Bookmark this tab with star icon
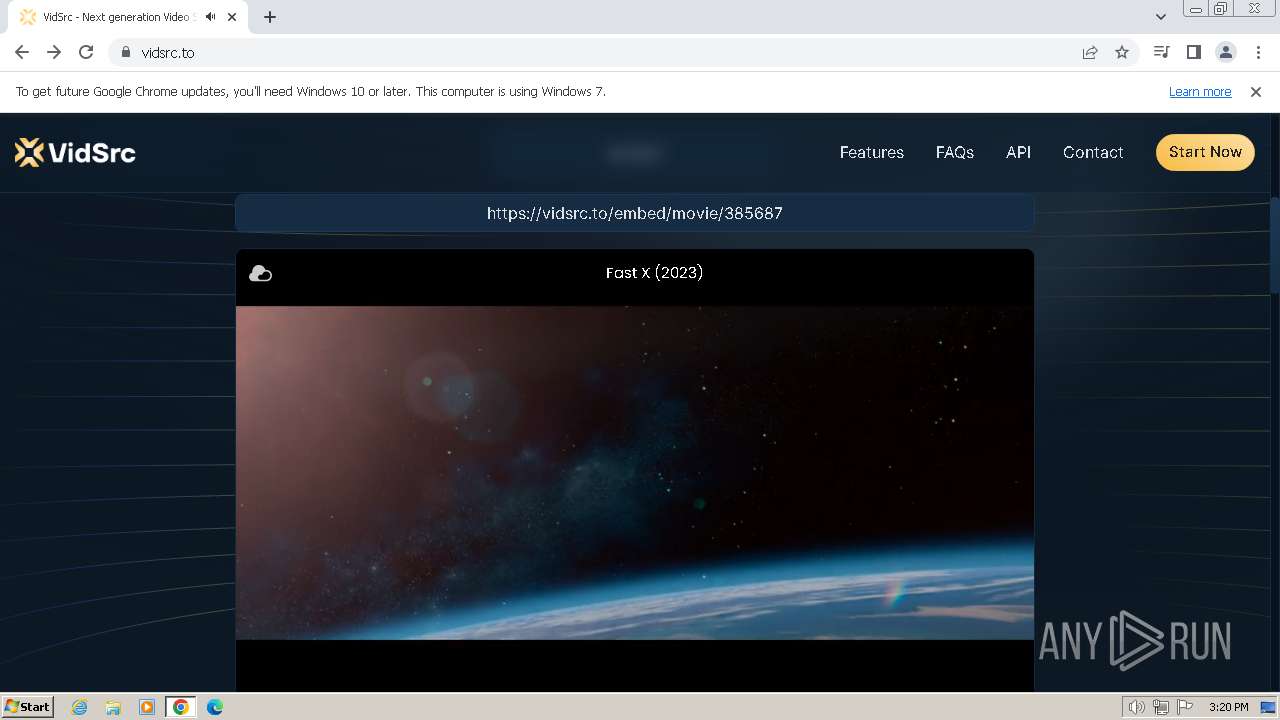 click(x=1122, y=52)
